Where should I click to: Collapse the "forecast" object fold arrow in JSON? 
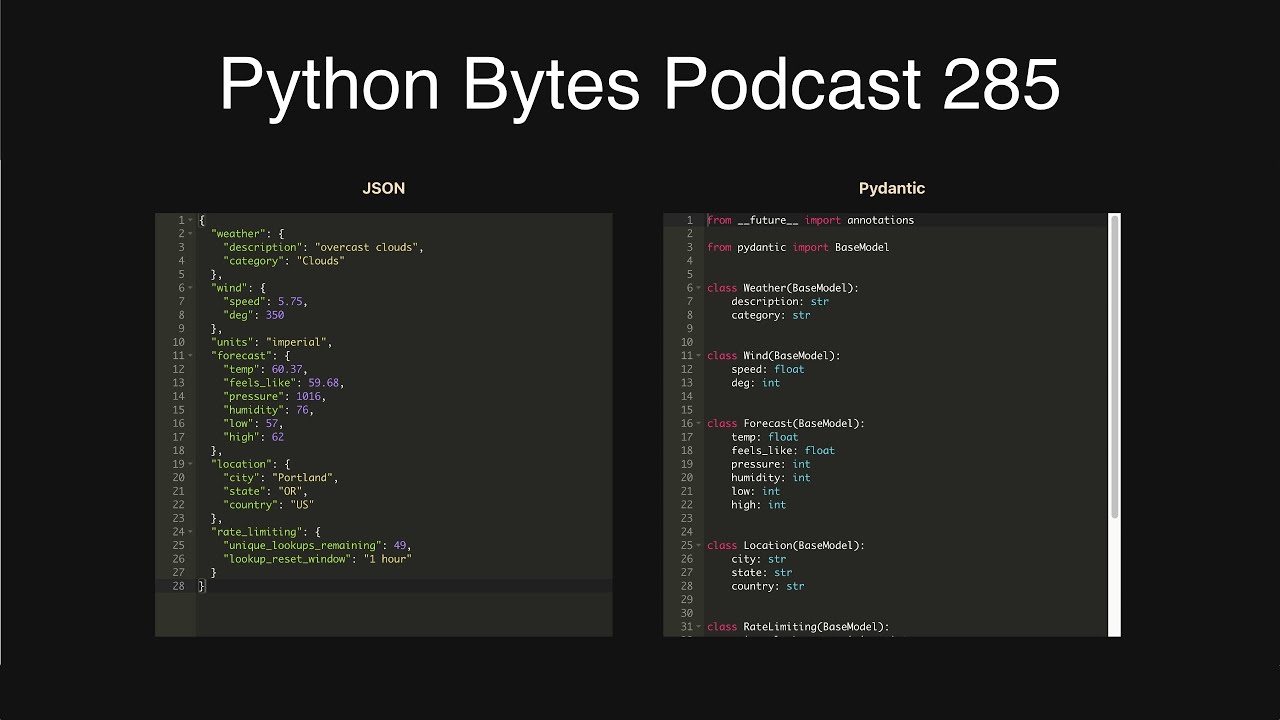(190, 356)
